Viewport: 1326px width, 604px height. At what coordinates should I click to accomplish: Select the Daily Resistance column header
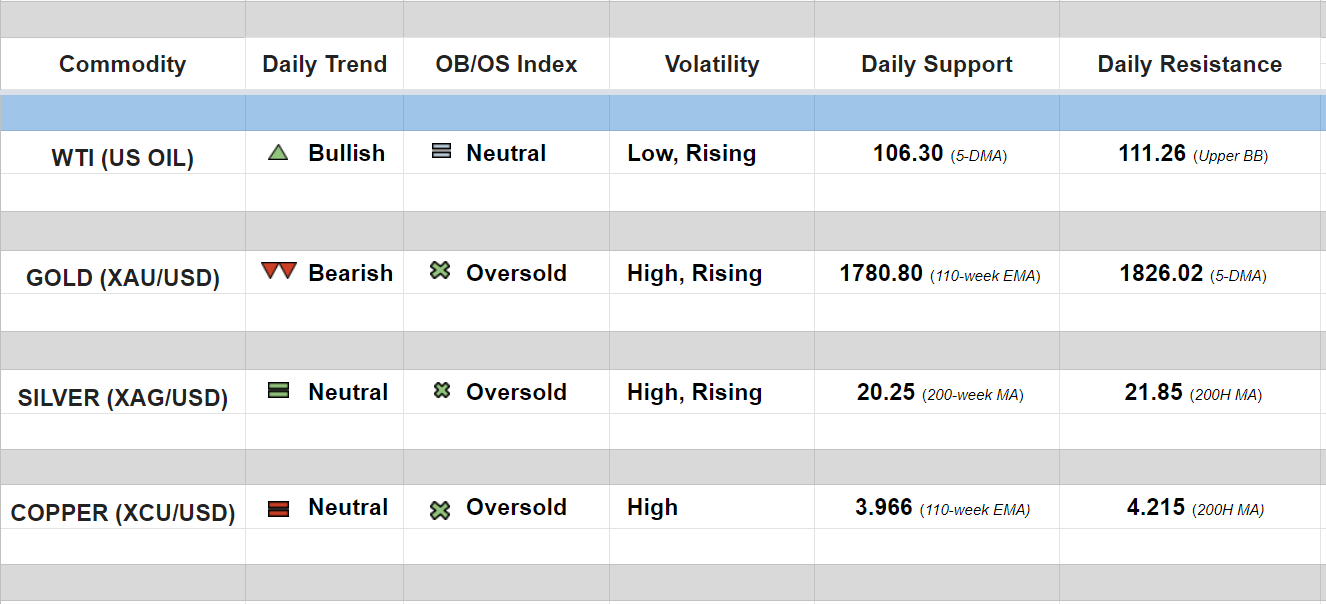pyautogui.click(x=1189, y=65)
